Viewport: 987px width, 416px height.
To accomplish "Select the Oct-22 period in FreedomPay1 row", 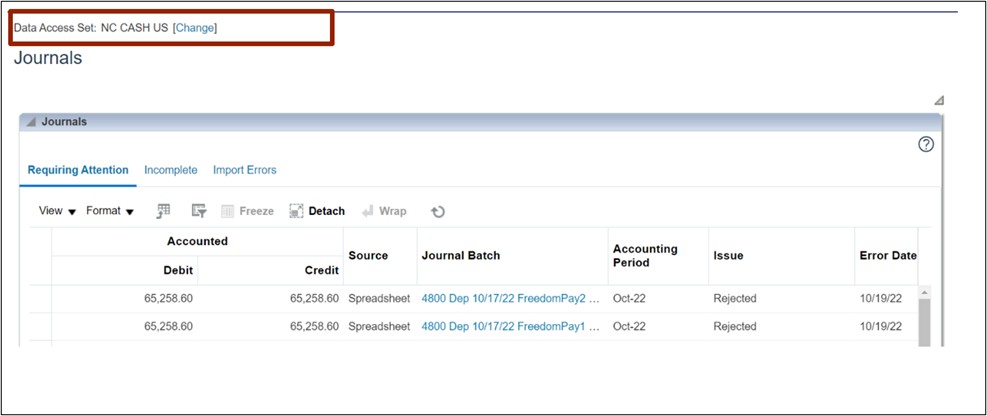I will 631,326.
